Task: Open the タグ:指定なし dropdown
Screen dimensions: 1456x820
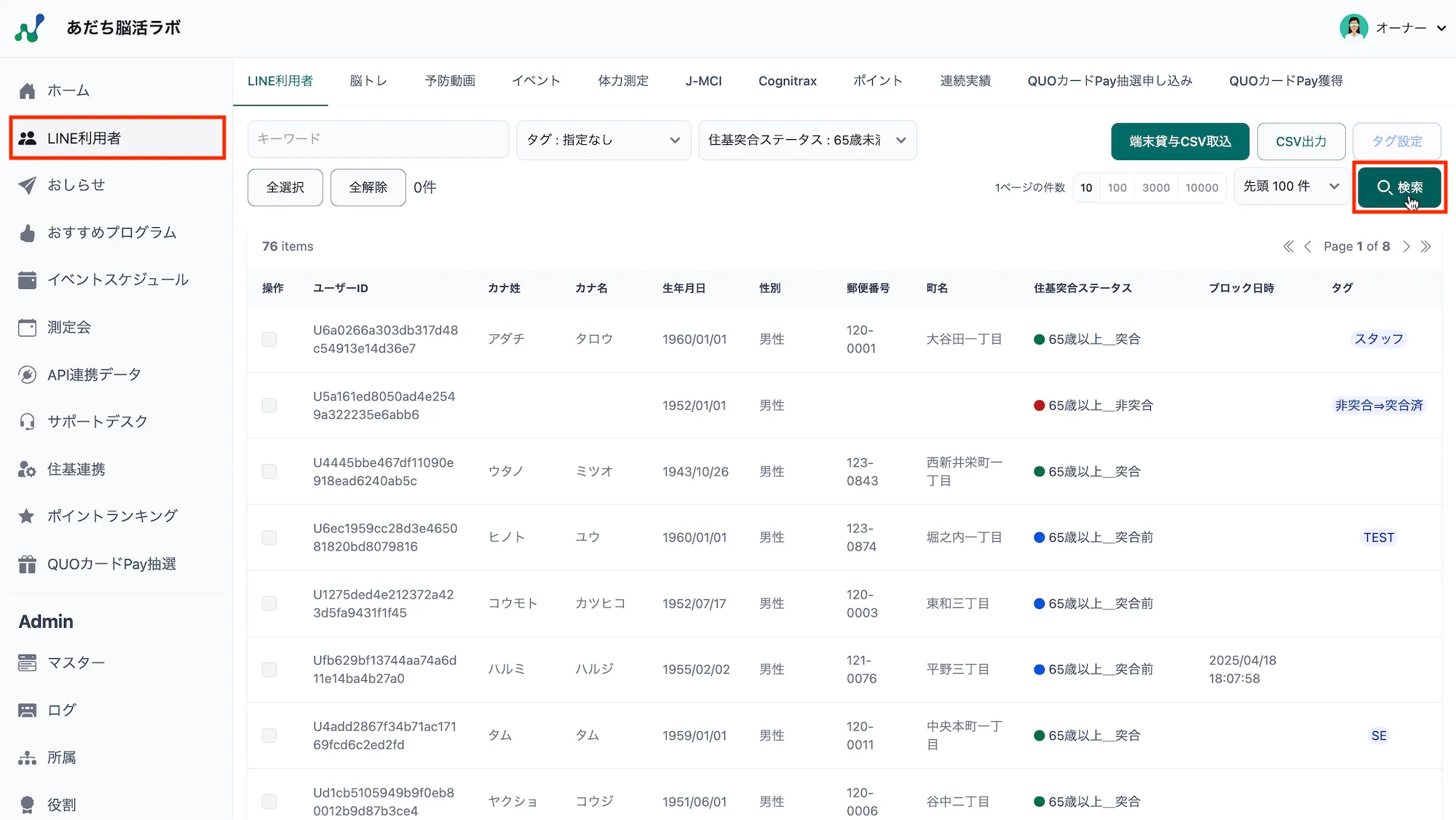Action: click(x=603, y=140)
